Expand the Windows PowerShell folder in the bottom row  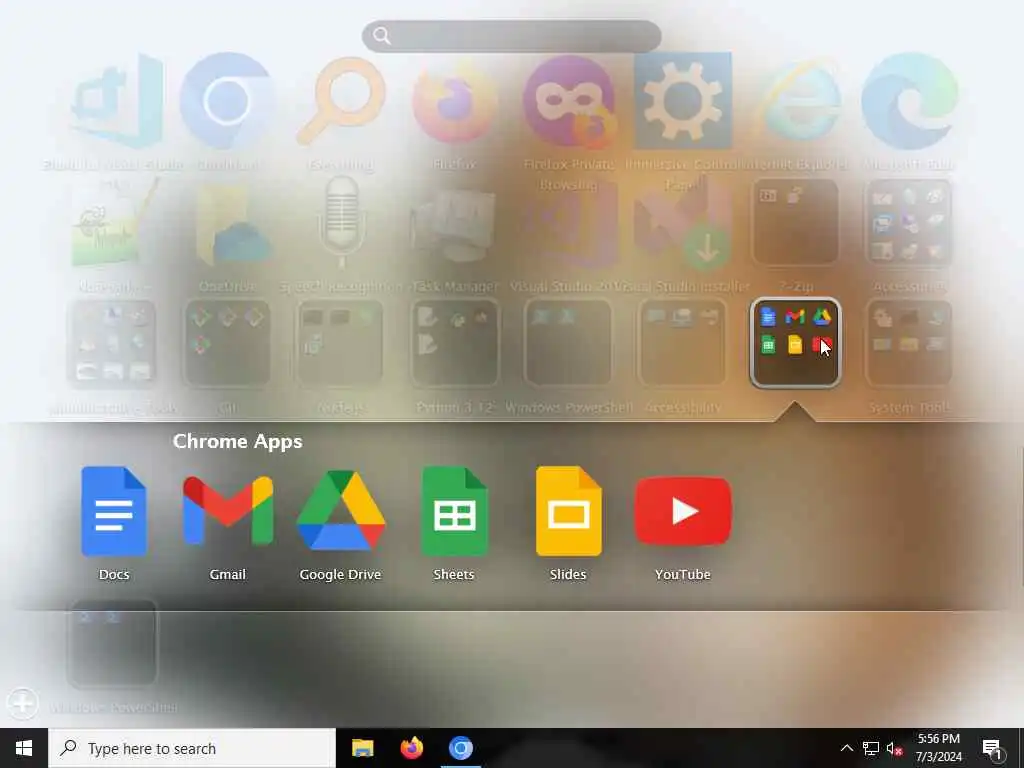point(112,644)
